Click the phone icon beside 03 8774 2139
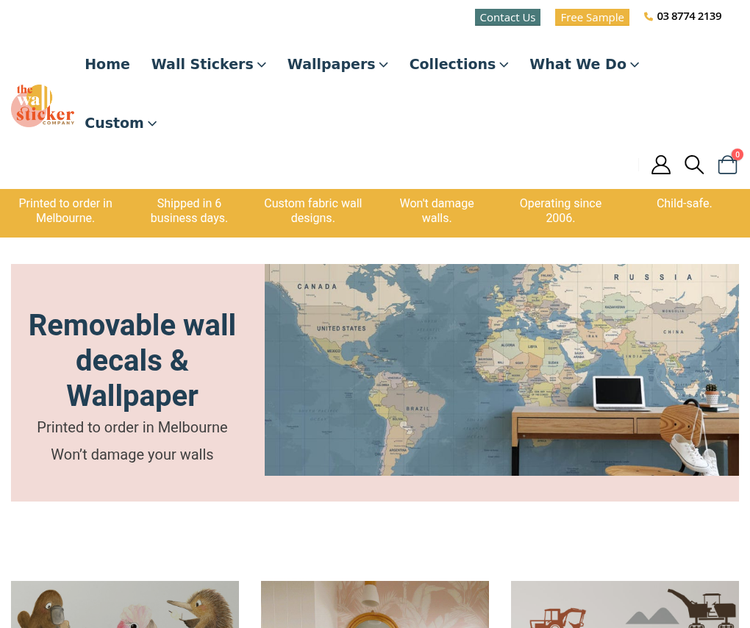 648,17
